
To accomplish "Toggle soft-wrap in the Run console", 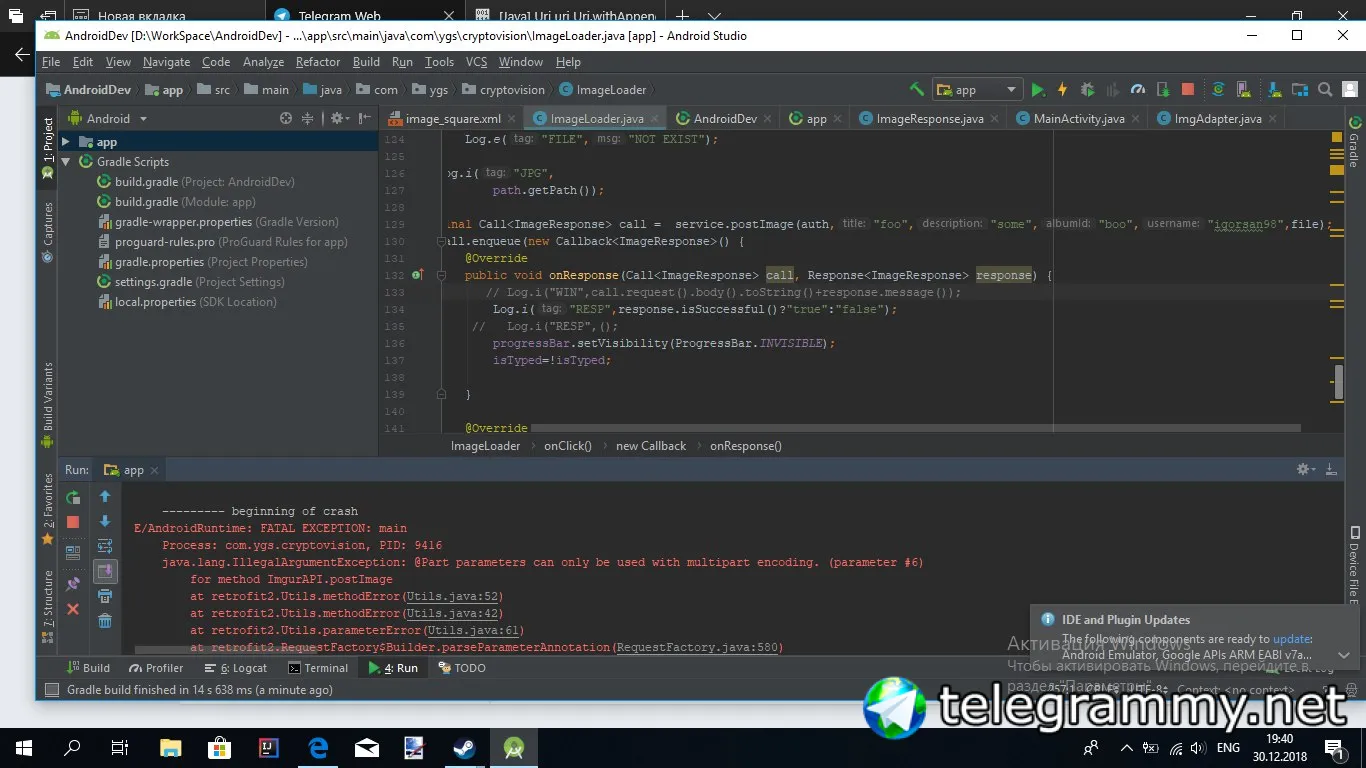I will click(x=105, y=546).
